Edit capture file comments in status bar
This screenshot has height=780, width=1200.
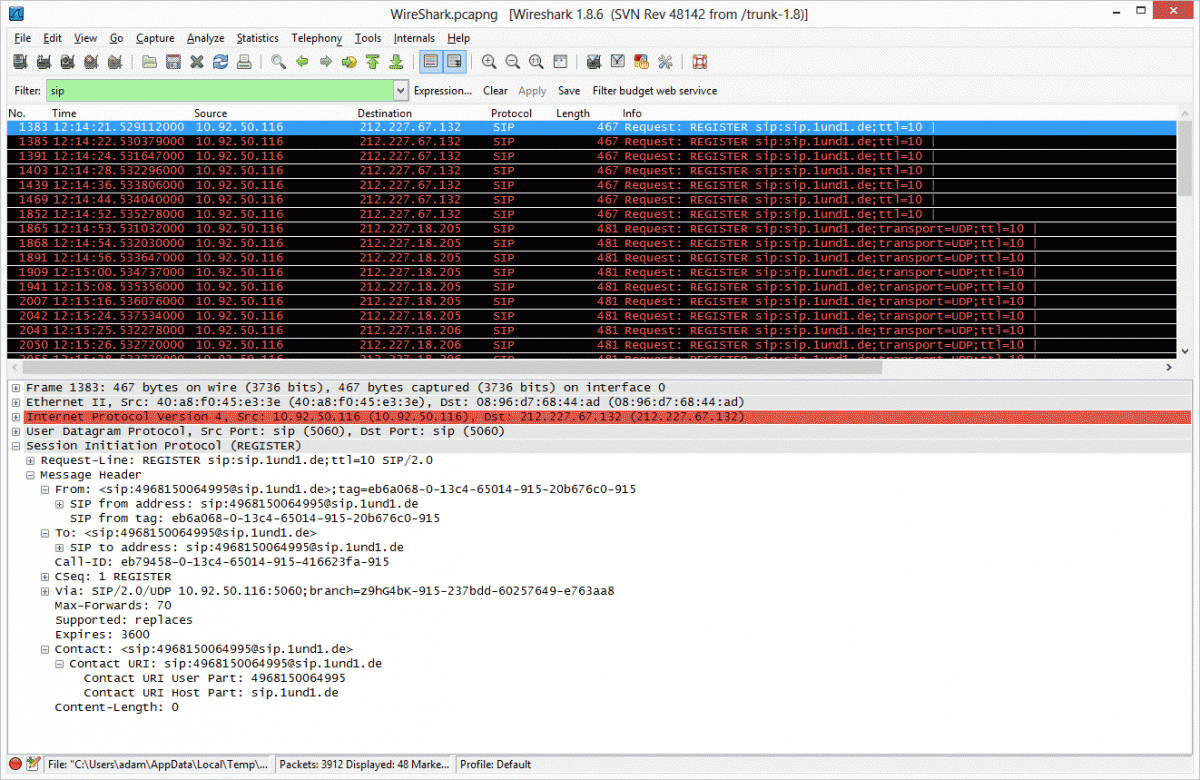point(33,765)
